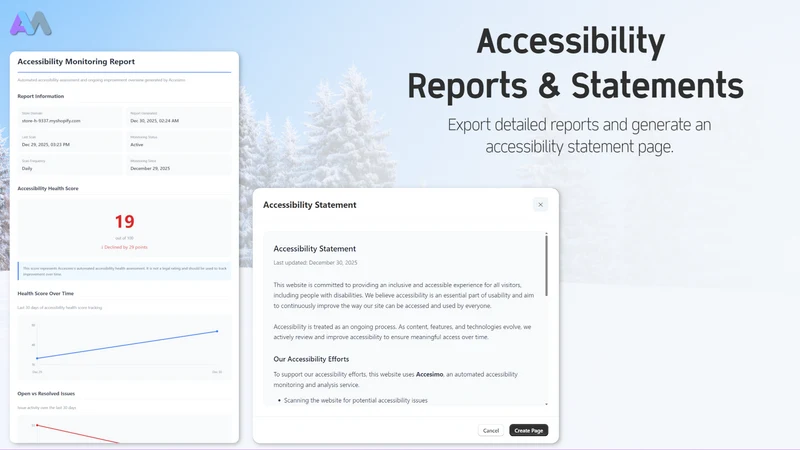The image size is (800, 450).
Task: Click the Accessibility Monitoring Report title
Action: pyautogui.click(x=76, y=61)
